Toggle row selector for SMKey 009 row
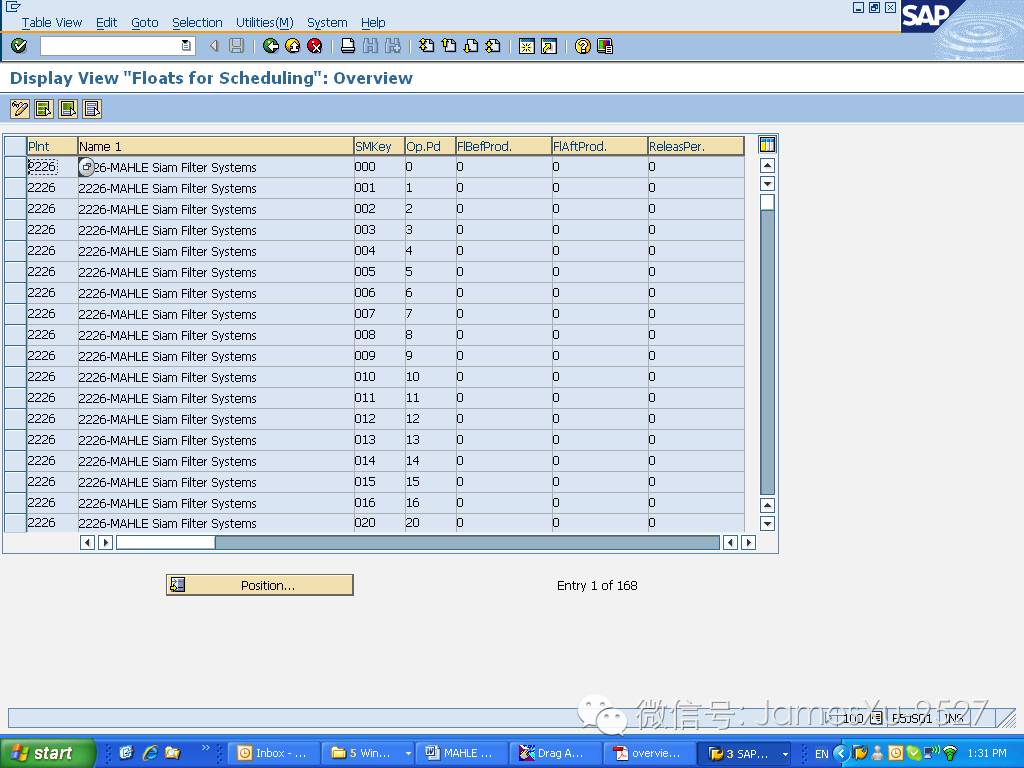This screenshot has width=1024, height=768. coord(15,356)
